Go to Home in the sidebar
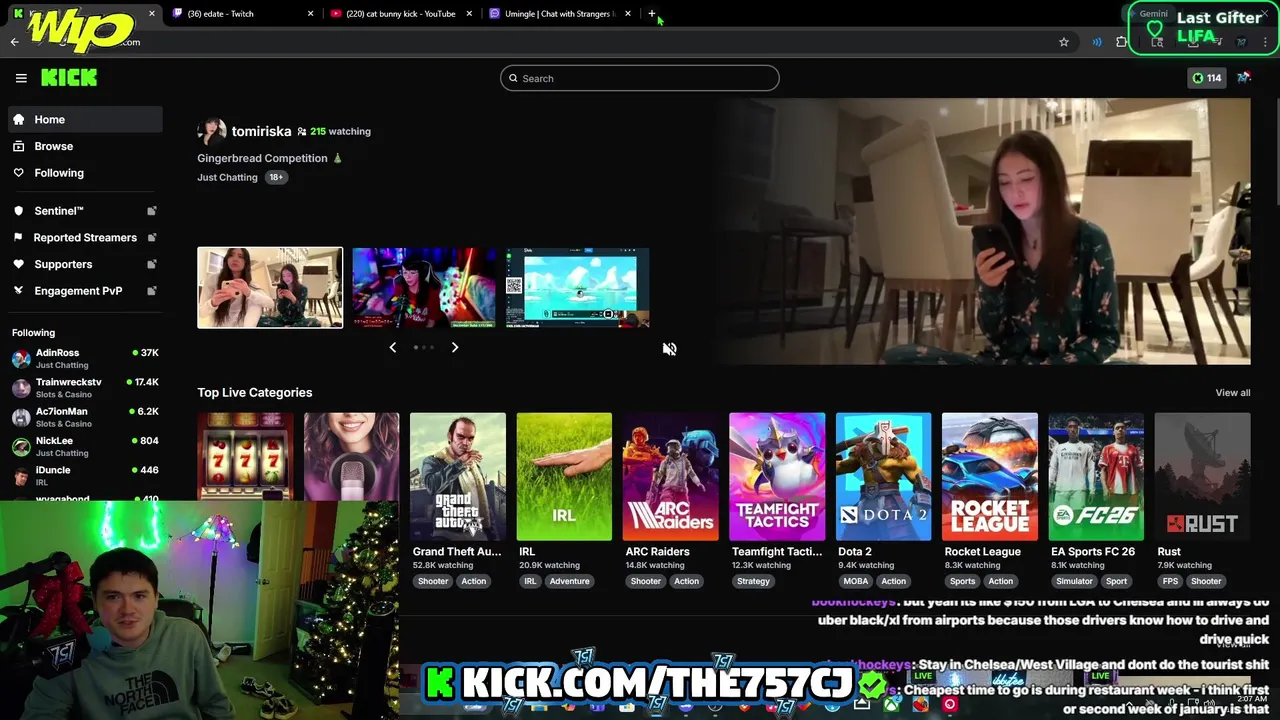The width and height of the screenshot is (1280, 720). 85,119
